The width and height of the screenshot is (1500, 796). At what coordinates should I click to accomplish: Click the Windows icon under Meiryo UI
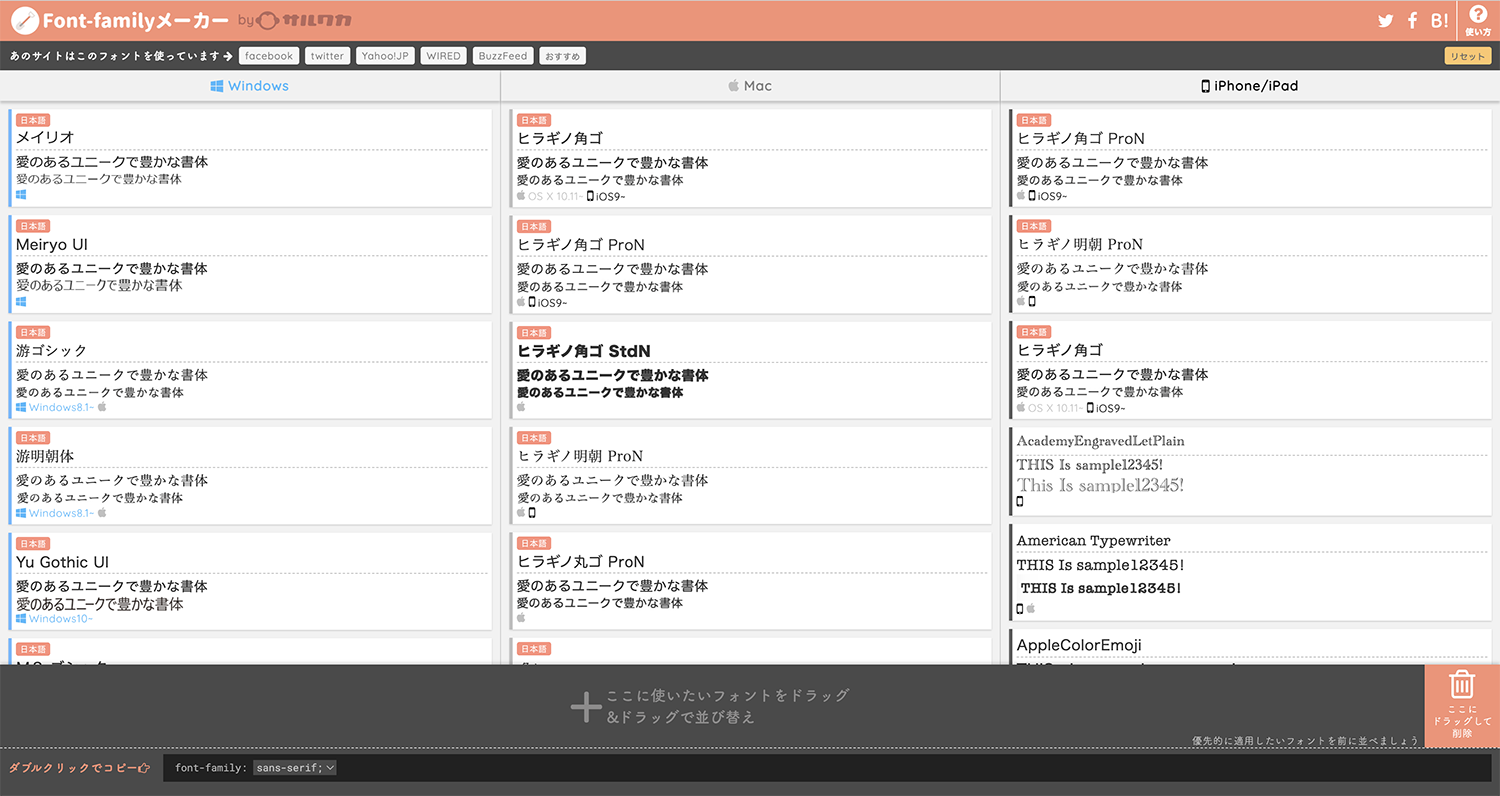pos(21,302)
